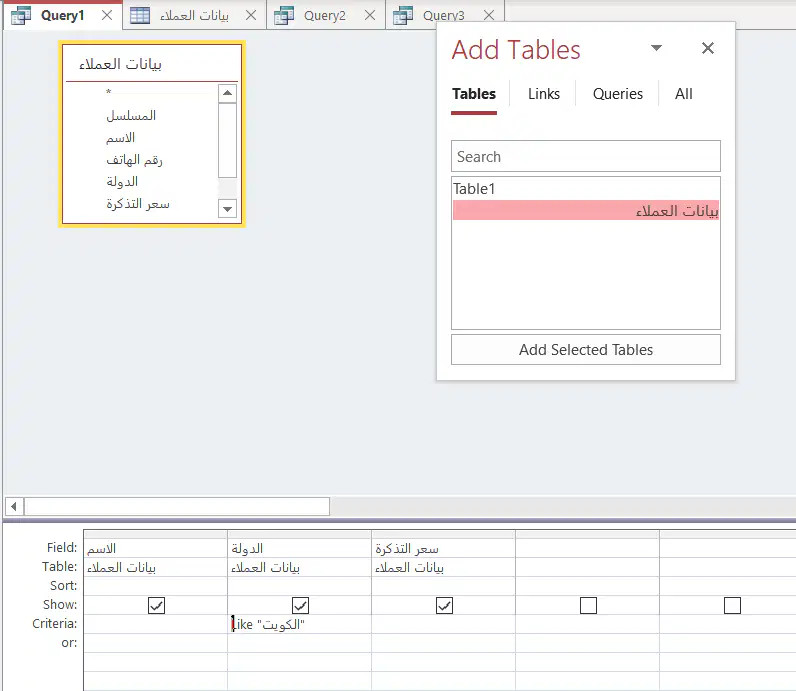Click the بيانات العملاء tab table icon
796x691 pixels.
tap(140, 15)
